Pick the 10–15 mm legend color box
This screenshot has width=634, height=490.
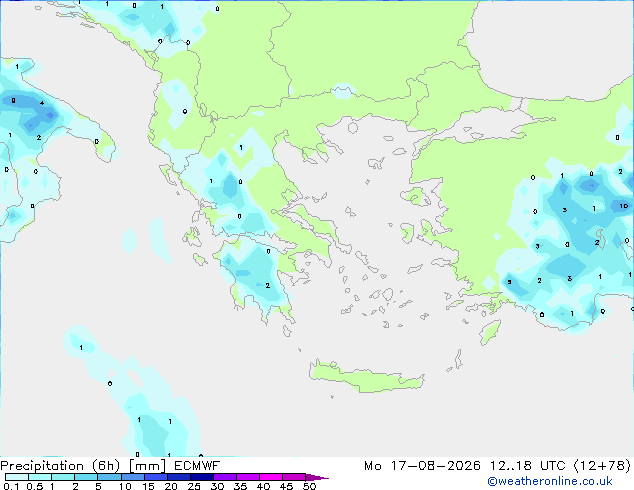click(x=133, y=477)
